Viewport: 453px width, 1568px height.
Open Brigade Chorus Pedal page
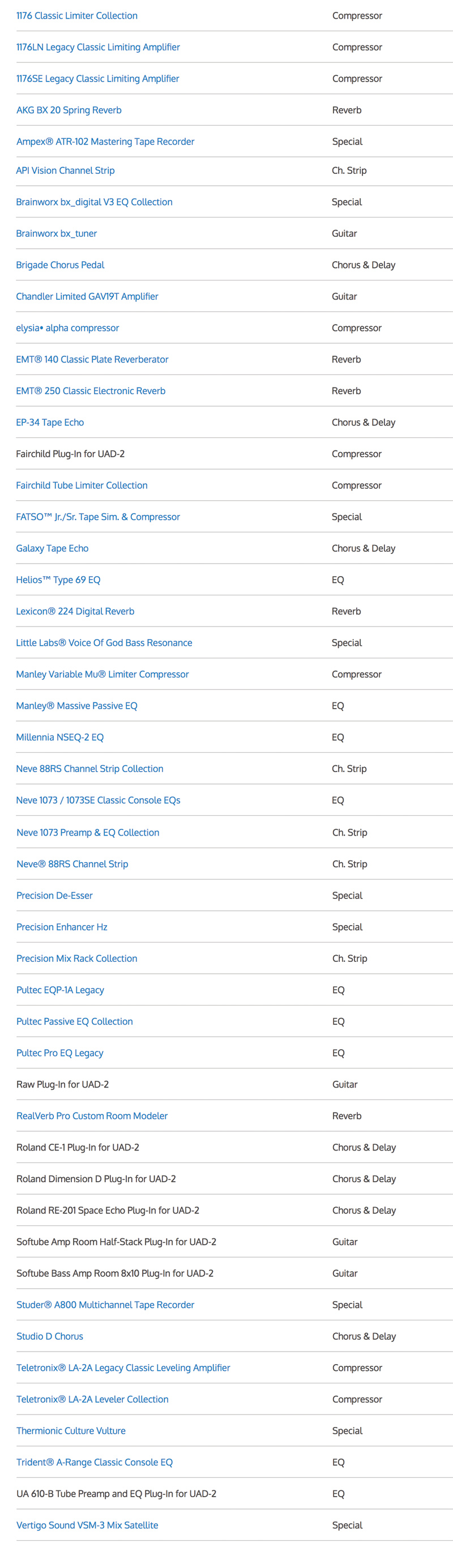point(60,265)
